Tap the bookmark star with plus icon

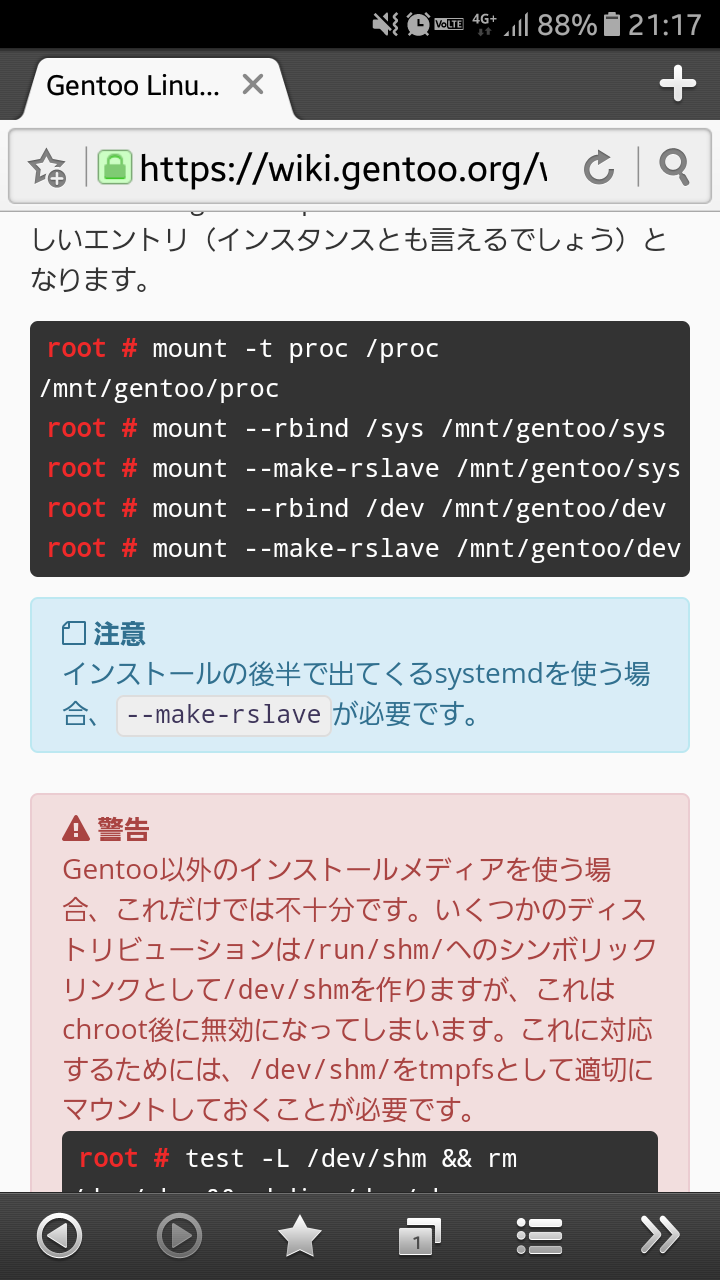47,168
